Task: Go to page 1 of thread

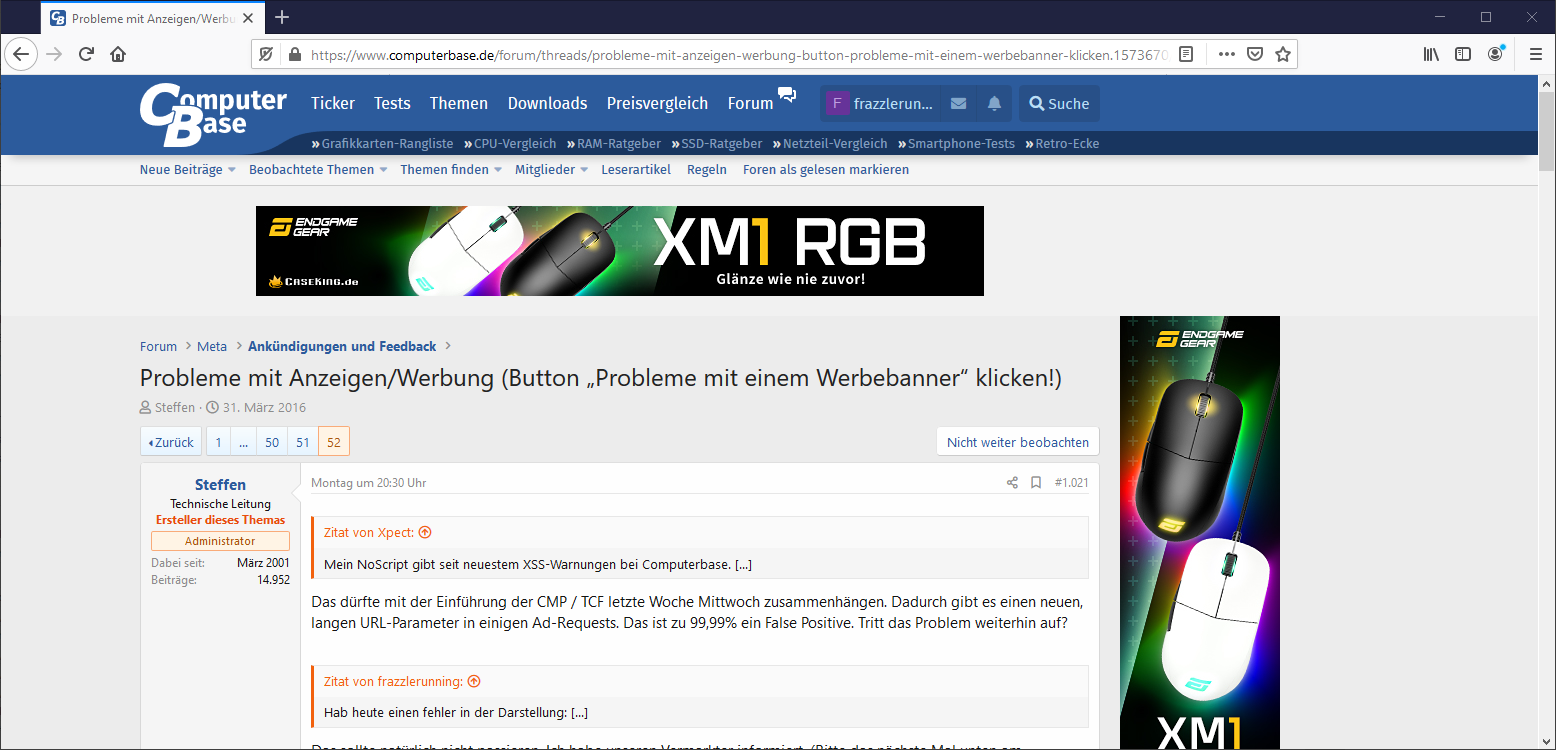Action: coord(218,442)
